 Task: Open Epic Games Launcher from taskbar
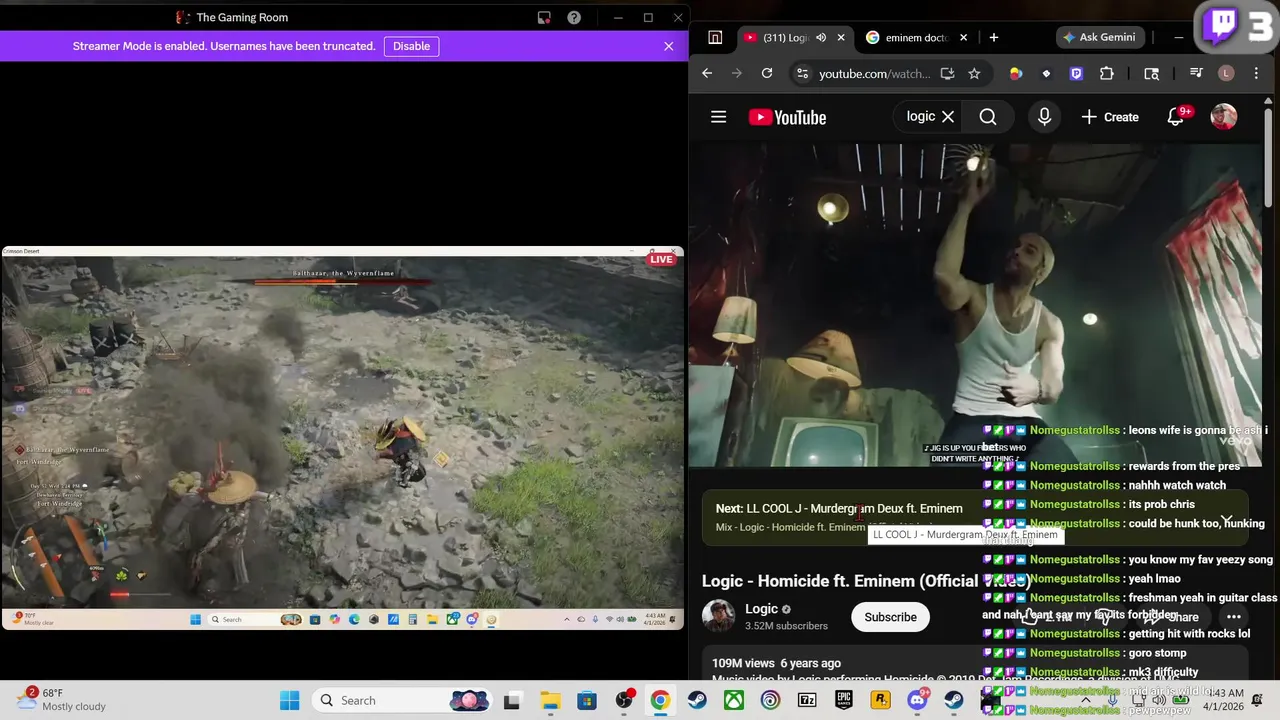pyautogui.click(x=844, y=700)
